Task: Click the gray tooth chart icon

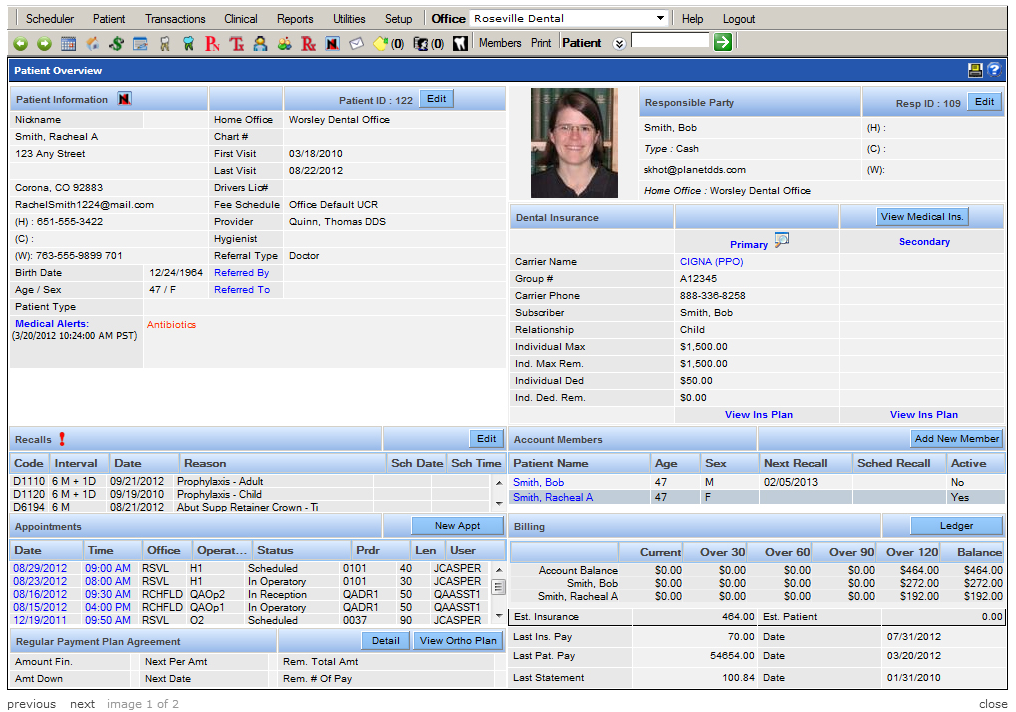Action: pyautogui.click(x=165, y=43)
